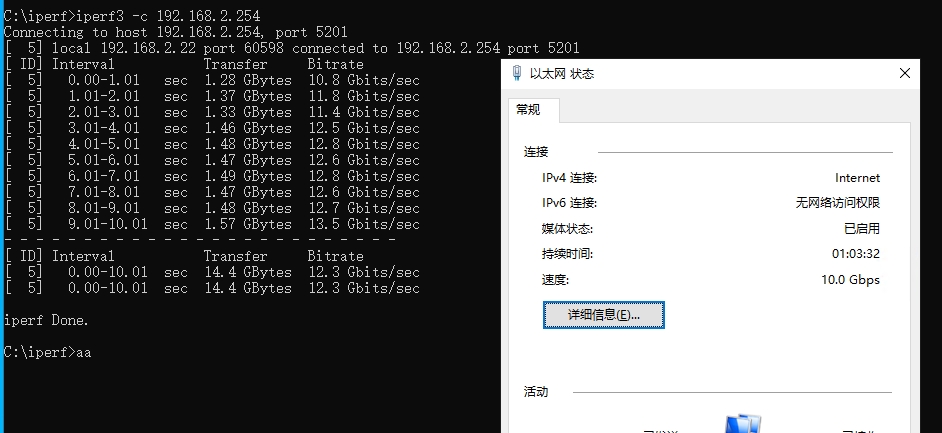Click the 10.8 Gbits/sec bitrate in terminal

pos(364,80)
